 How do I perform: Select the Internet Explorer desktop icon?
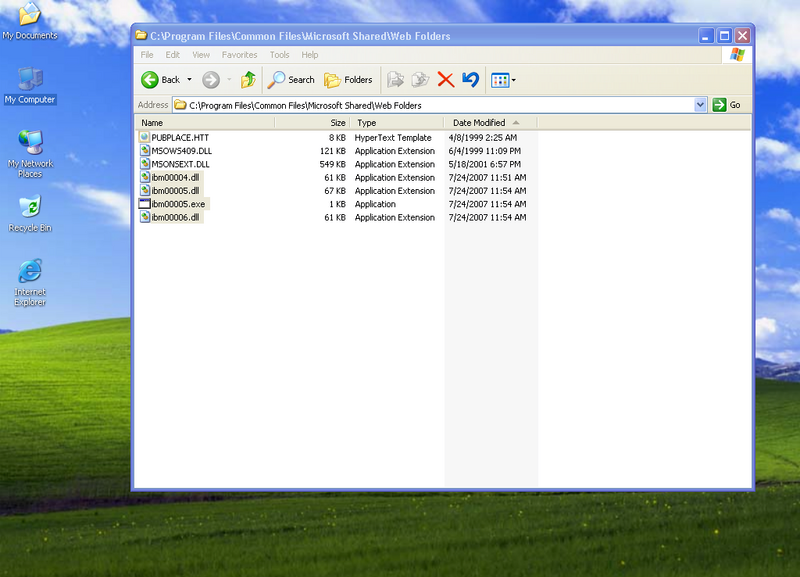coord(30,283)
